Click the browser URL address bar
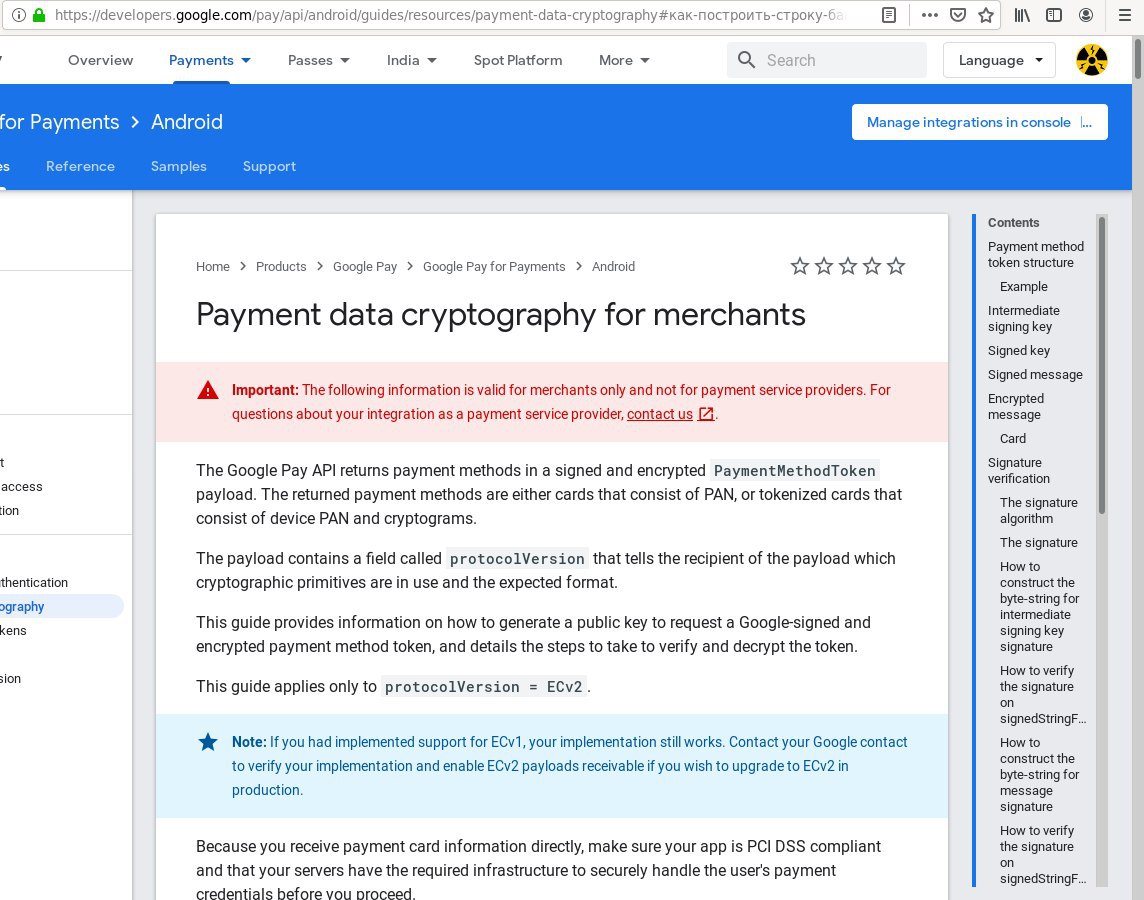Screen dimensions: 1144x900 pyautogui.click(x=449, y=15)
